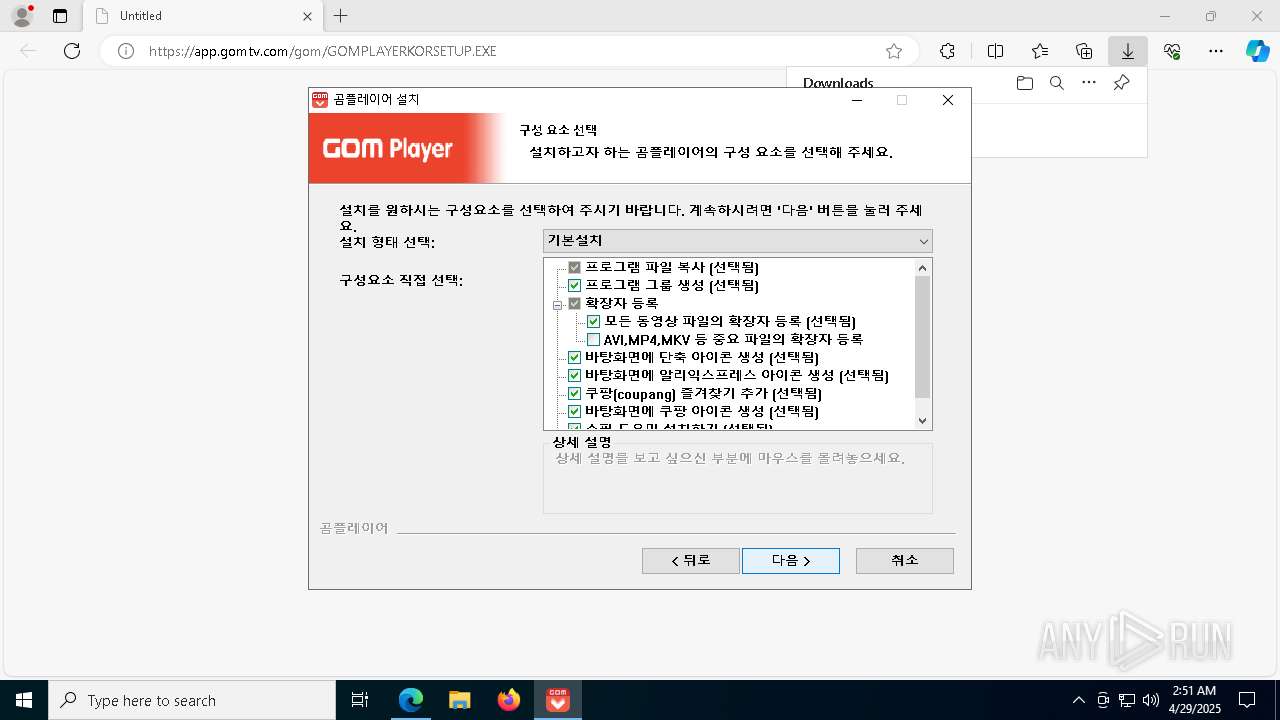The height and width of the screenshot is (720, 1280).
Task: Launch Firefox from the taskbar
Action: (509, 700)
